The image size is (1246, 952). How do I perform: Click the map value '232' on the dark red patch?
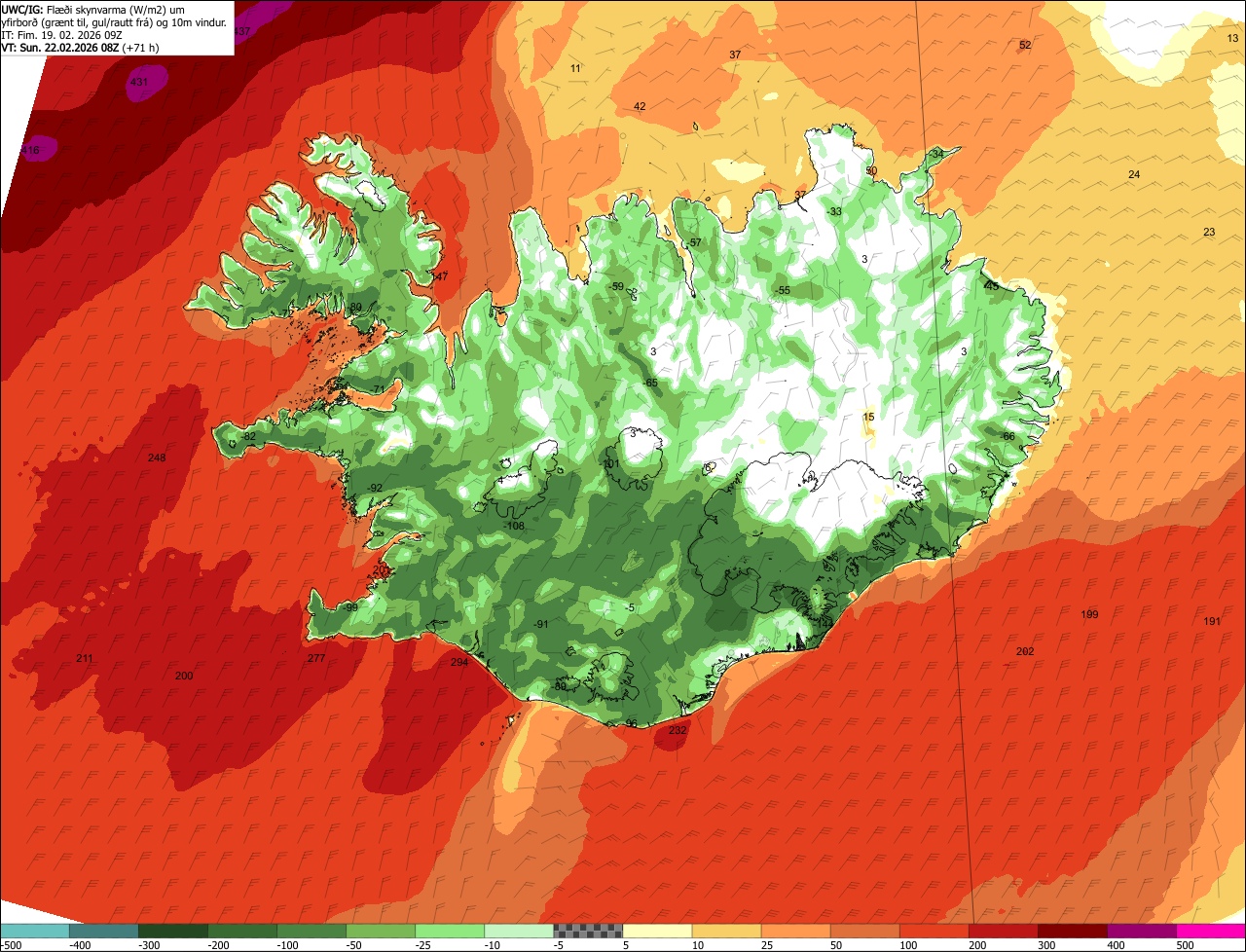678,730
